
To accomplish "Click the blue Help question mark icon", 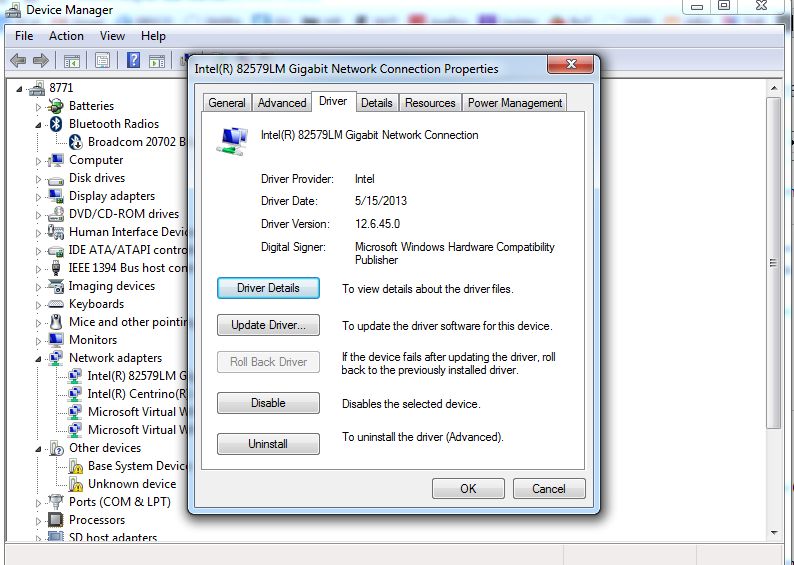I will pos(133,61).
